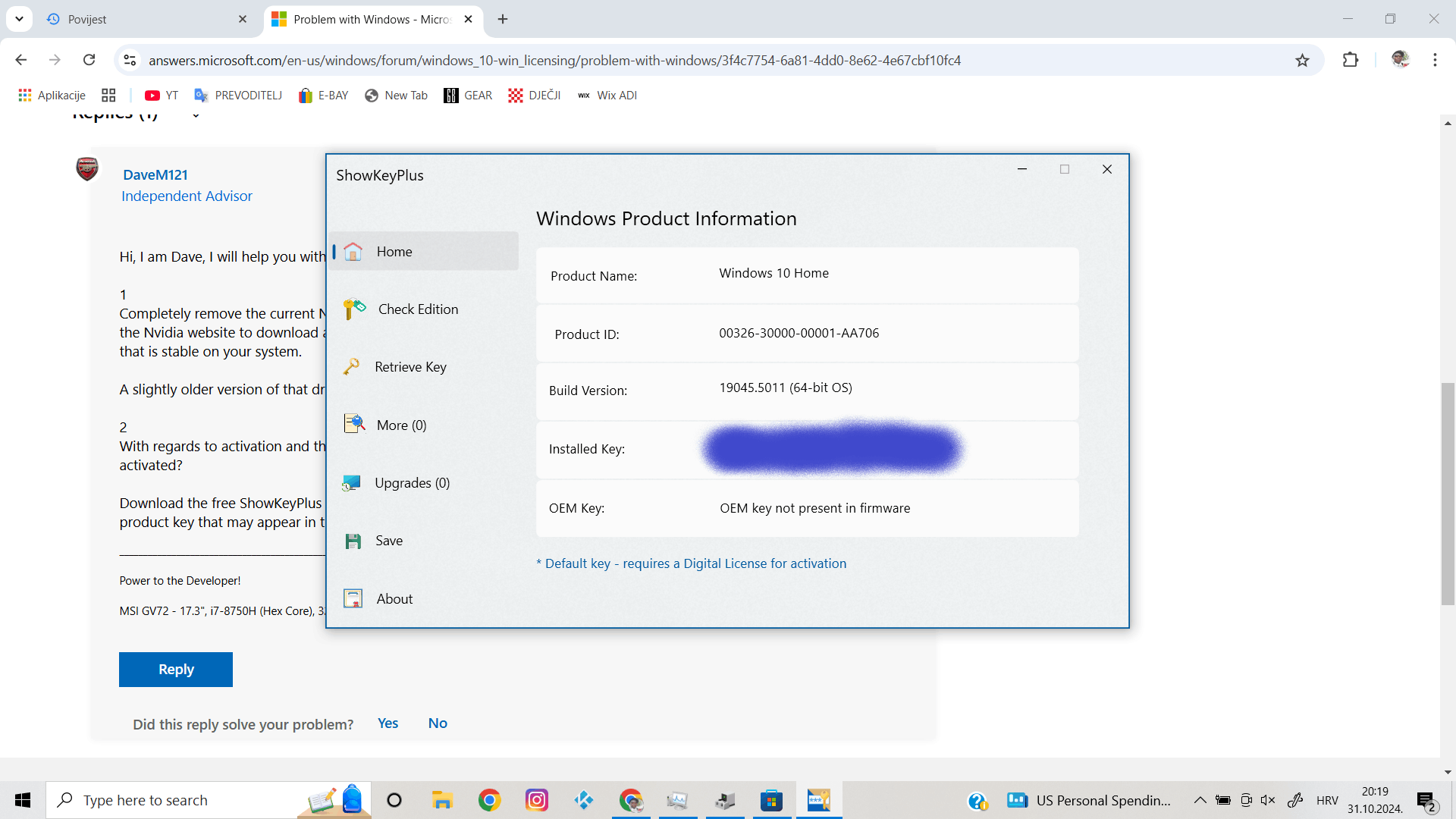This screenshot has height=819, width=1456.
Task: Open File Explorer from taskbar
Action: tap(442, 800)
